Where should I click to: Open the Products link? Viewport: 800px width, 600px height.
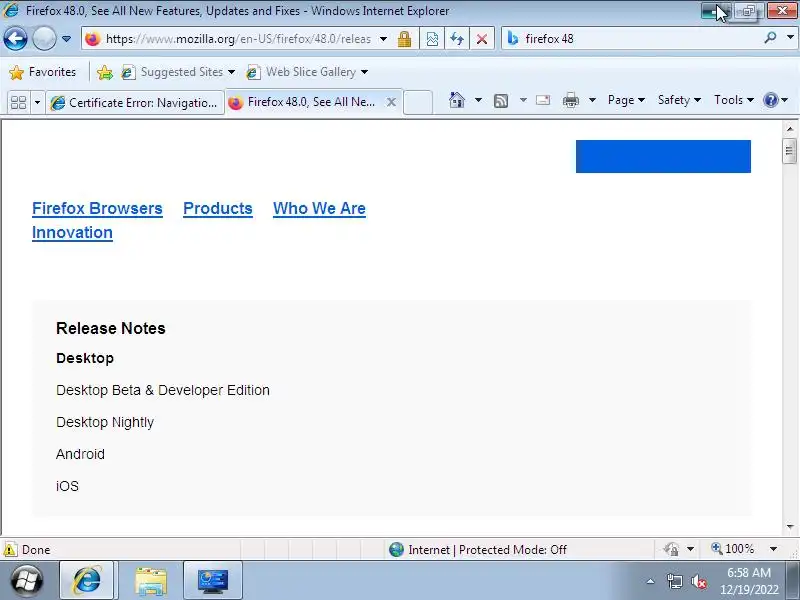(x=218, y=208)
